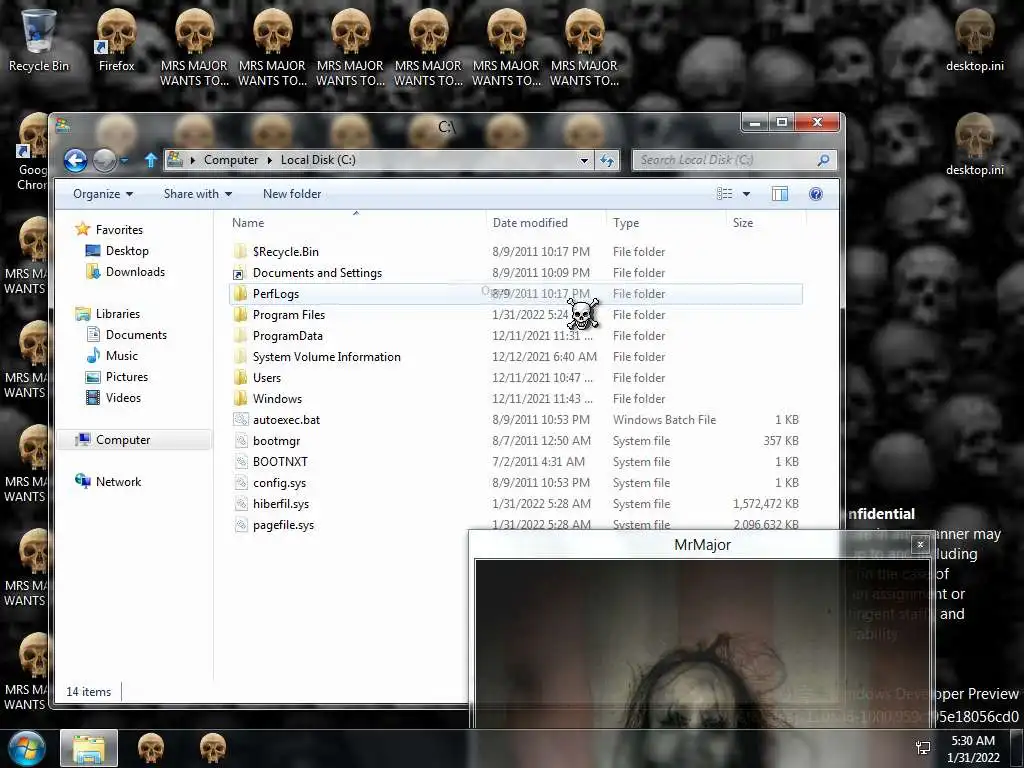This screenshot has width=1024, height=768.
Task: Select the bootmgr file
Action: point(276,441)
